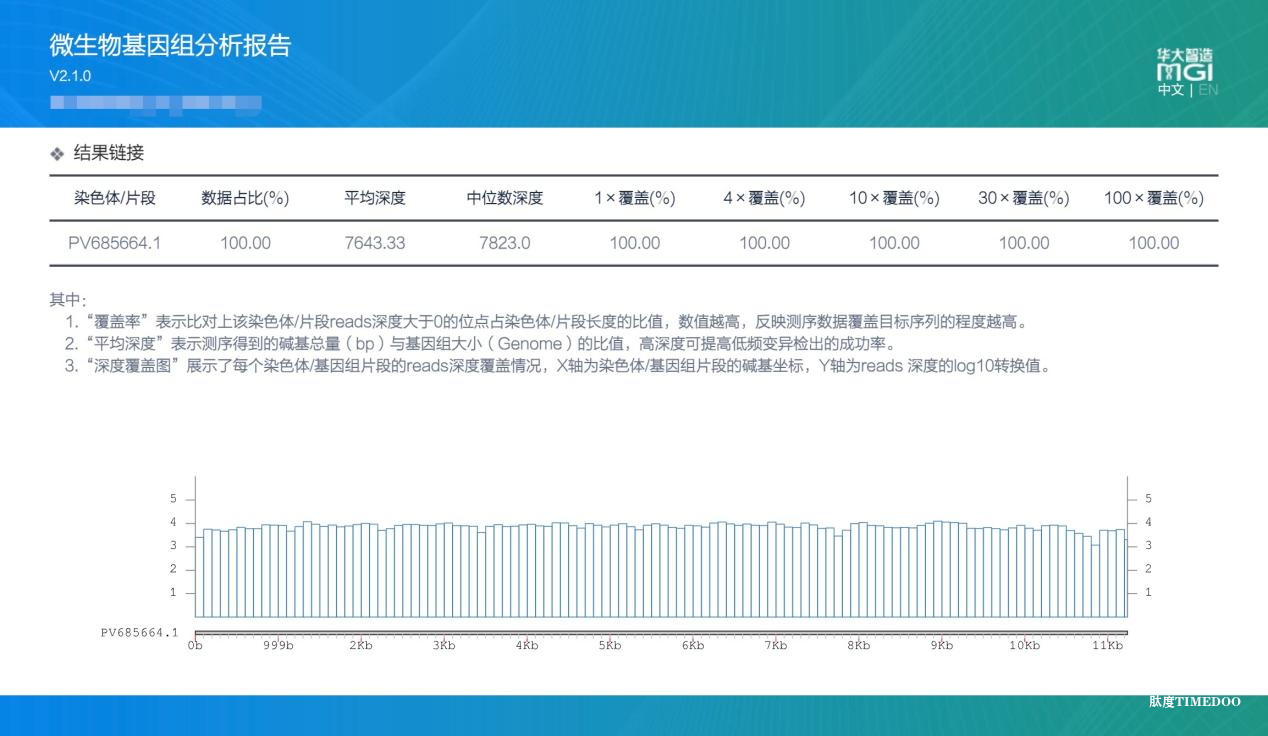The height and width of the screenshot is (736, 1268).
Task: Click the 1×覆盖(%) column header
Action: point(635,198)
